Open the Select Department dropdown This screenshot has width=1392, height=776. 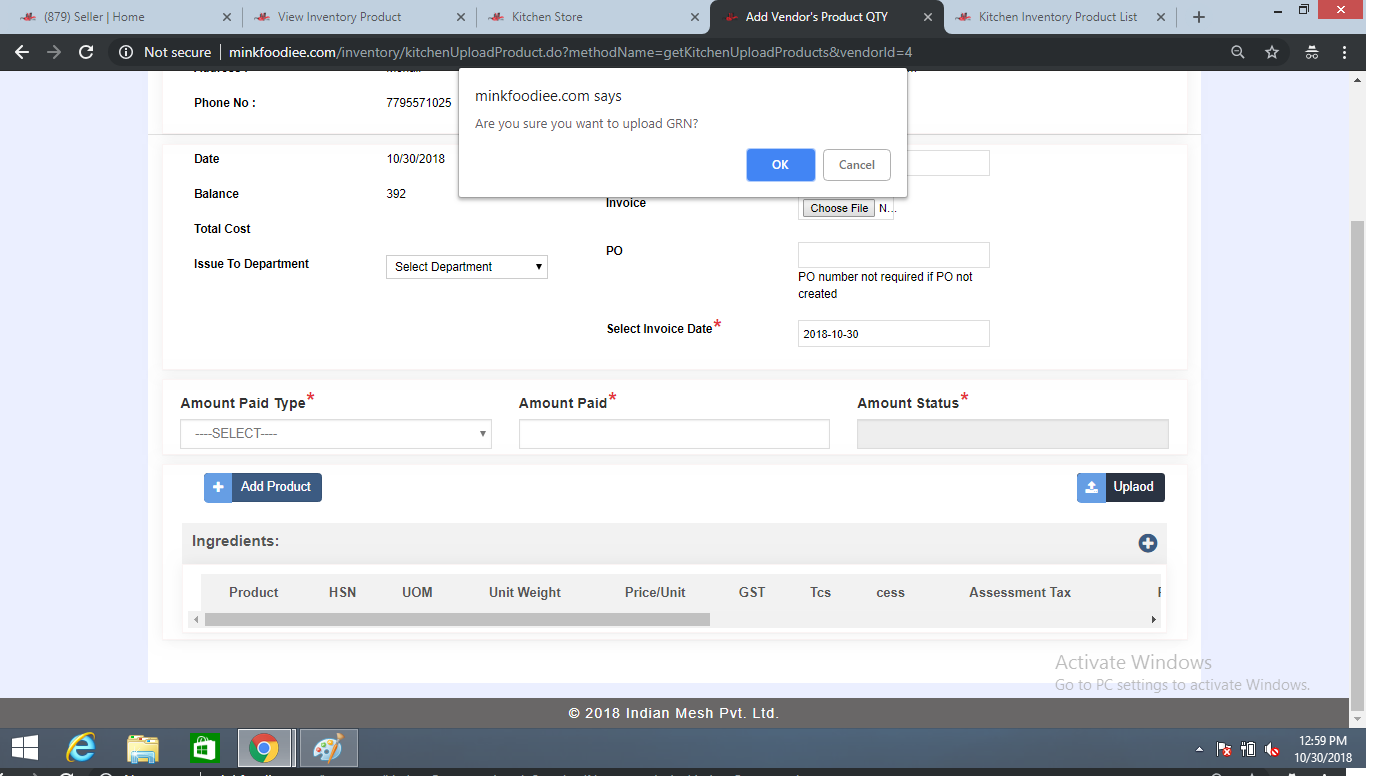pyautogui.click(x=467, y=267)
